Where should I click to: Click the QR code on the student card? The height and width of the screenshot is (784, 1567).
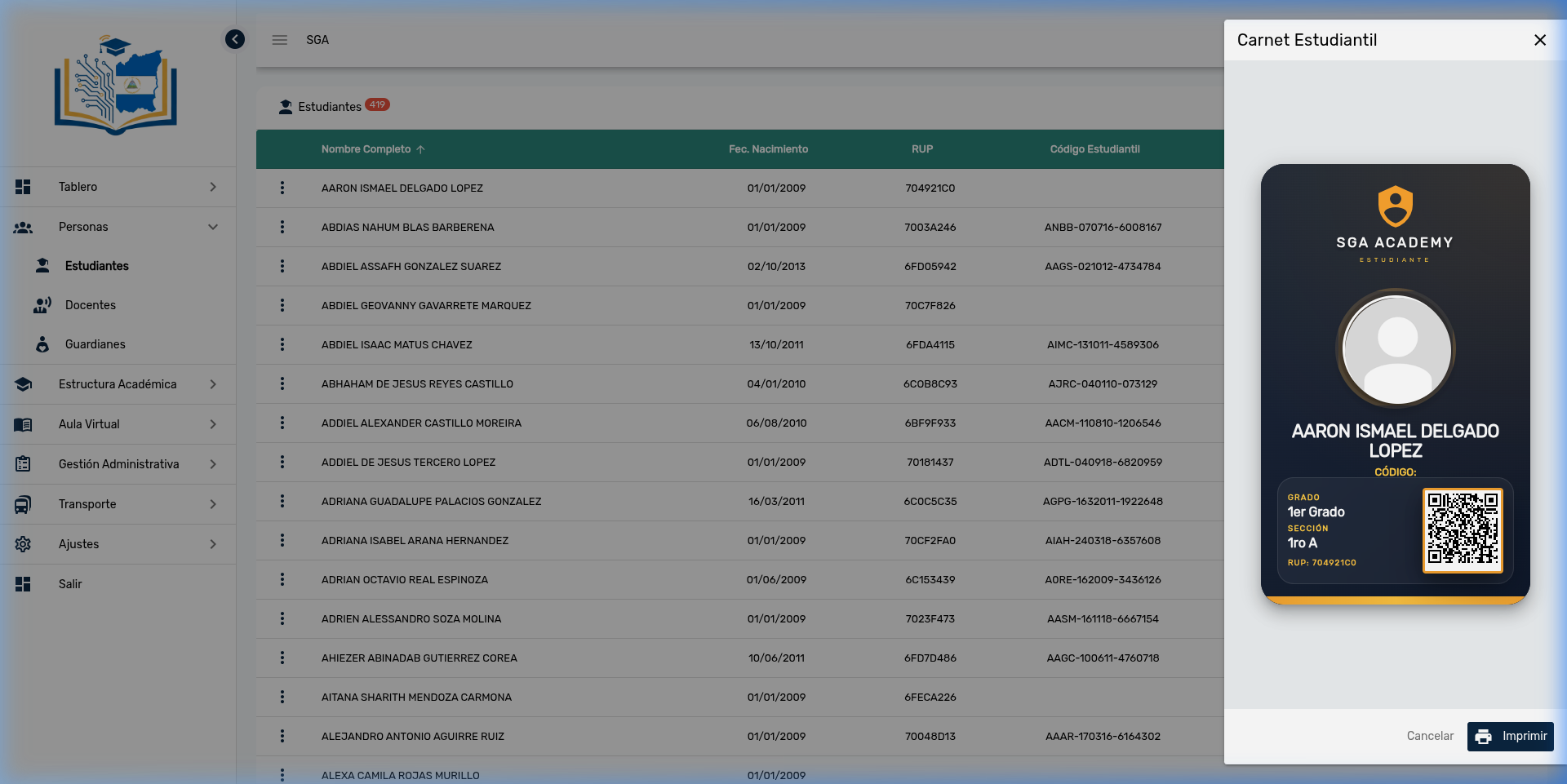(x=1462, y=530)
